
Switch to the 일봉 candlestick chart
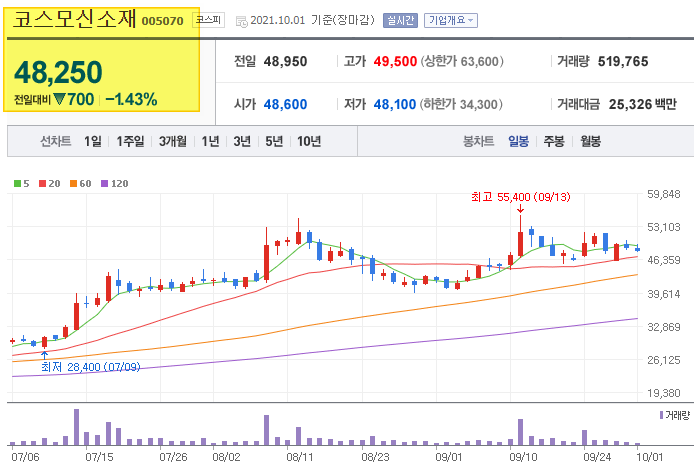[518, 141]
